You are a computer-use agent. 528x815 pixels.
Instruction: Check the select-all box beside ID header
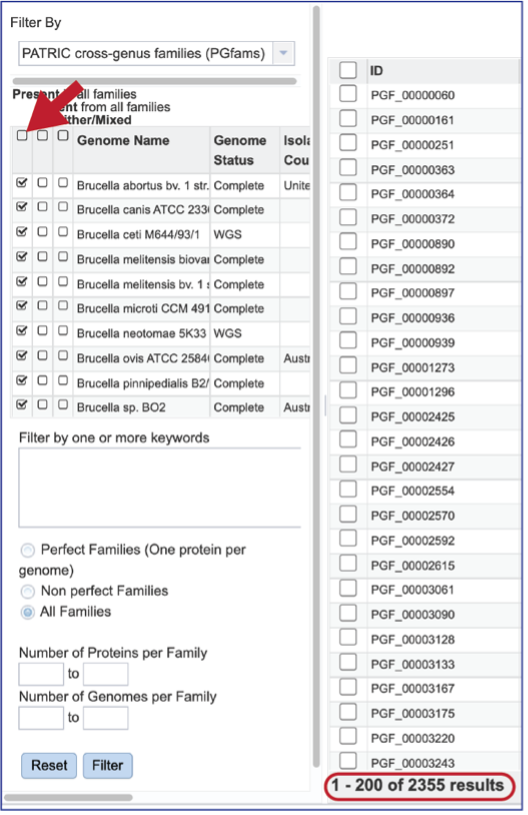pos(348,70)
